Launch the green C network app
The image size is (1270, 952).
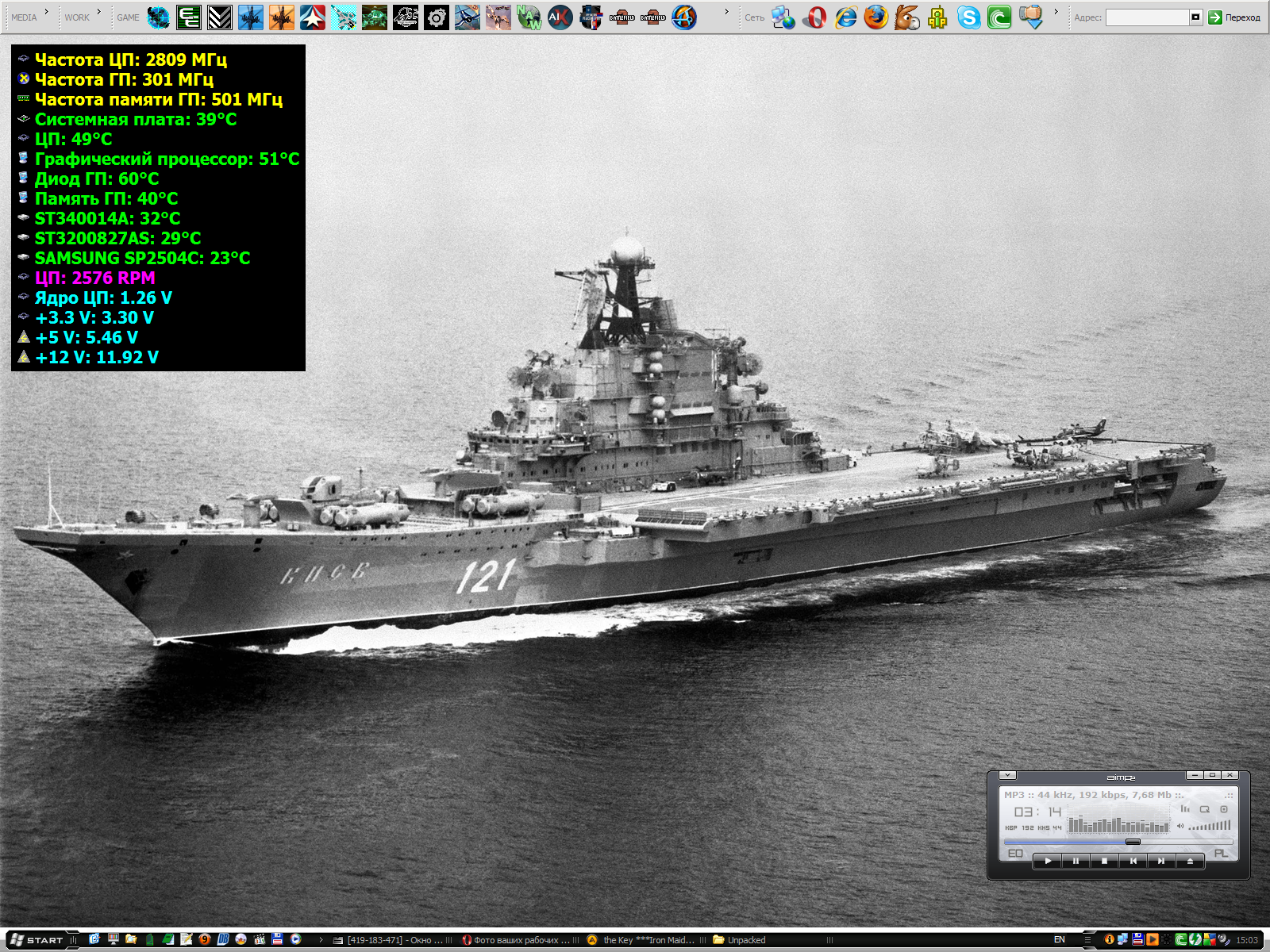(x=999, y=17)
